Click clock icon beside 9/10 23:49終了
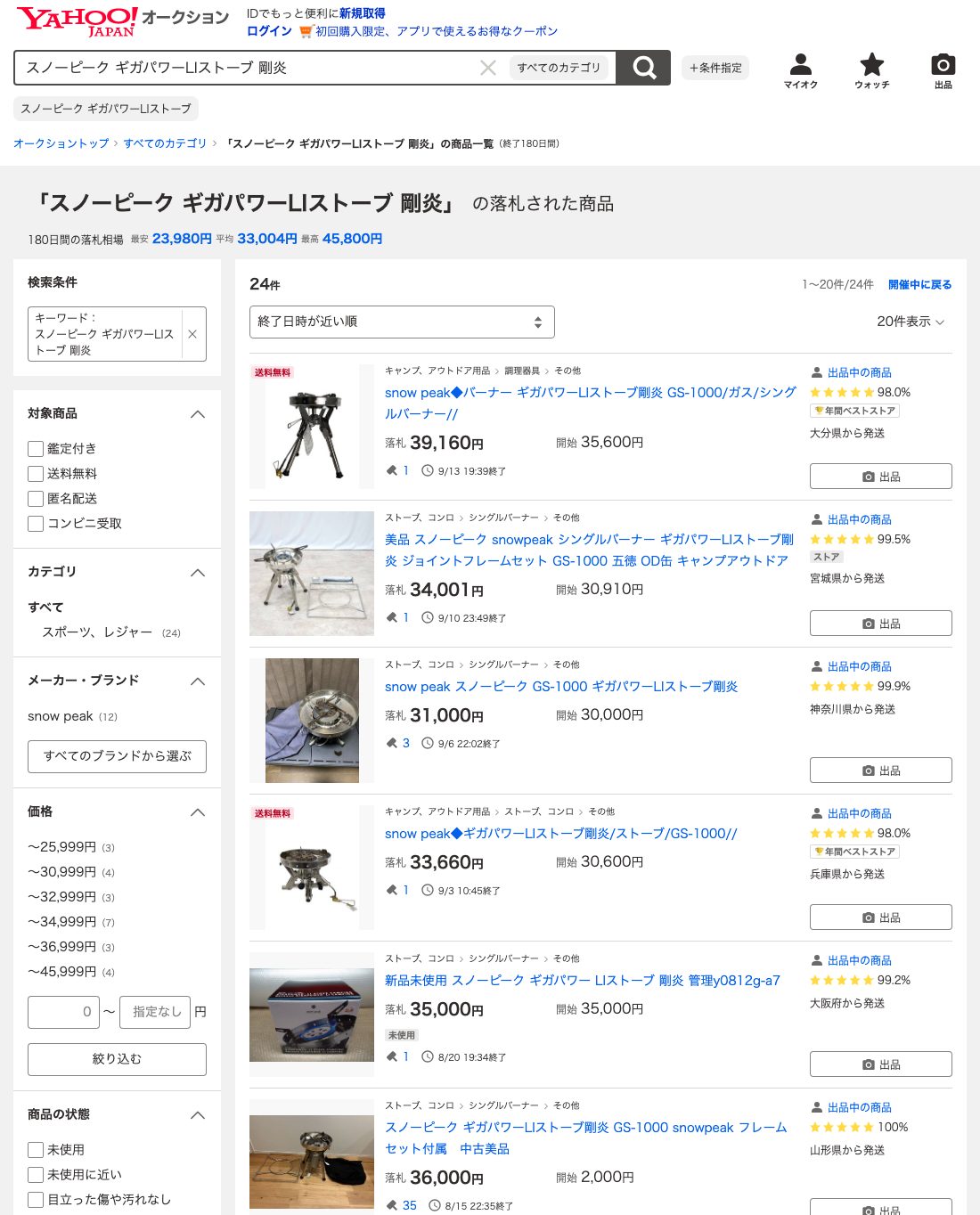 pyautogui.click(x=428, y=617)
